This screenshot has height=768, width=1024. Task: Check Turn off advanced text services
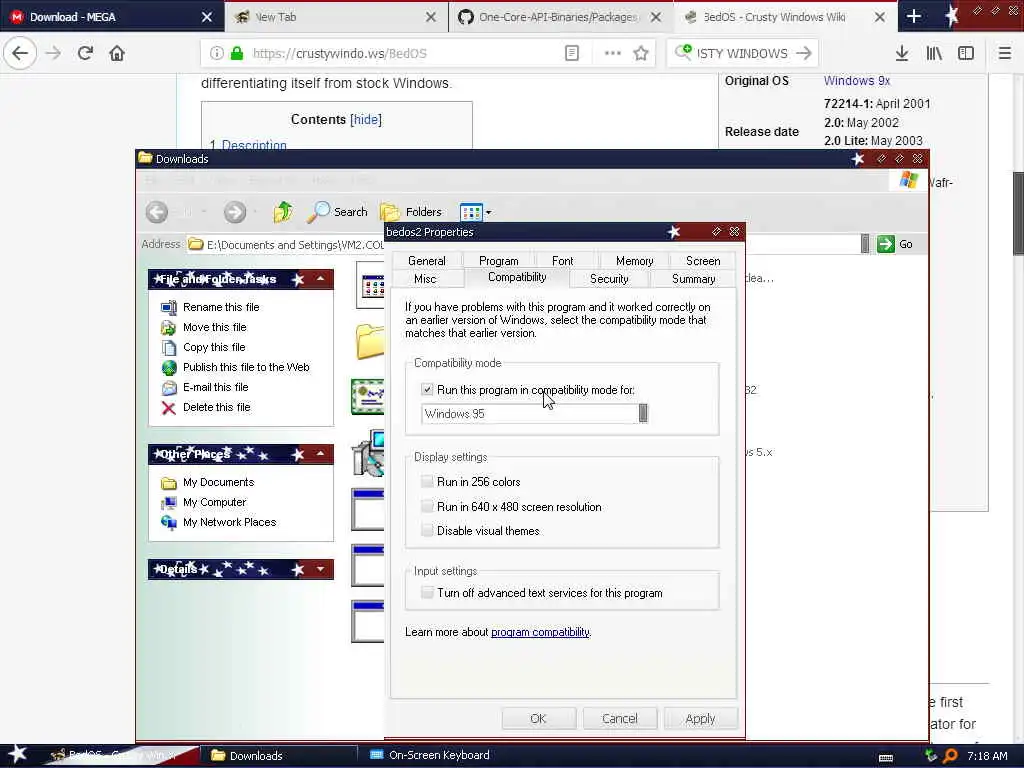tap(427, 593)
